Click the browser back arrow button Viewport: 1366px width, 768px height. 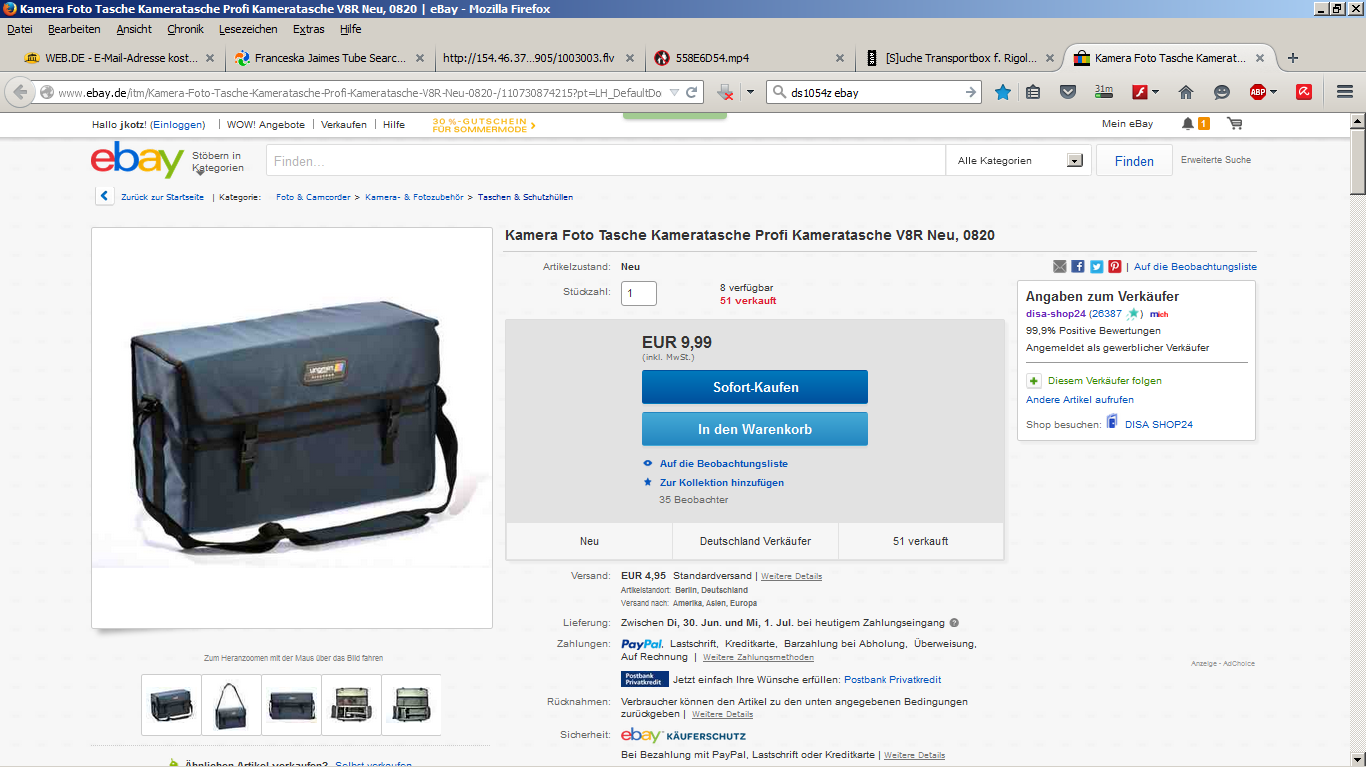pyautogui.click(x=20, y=92)
